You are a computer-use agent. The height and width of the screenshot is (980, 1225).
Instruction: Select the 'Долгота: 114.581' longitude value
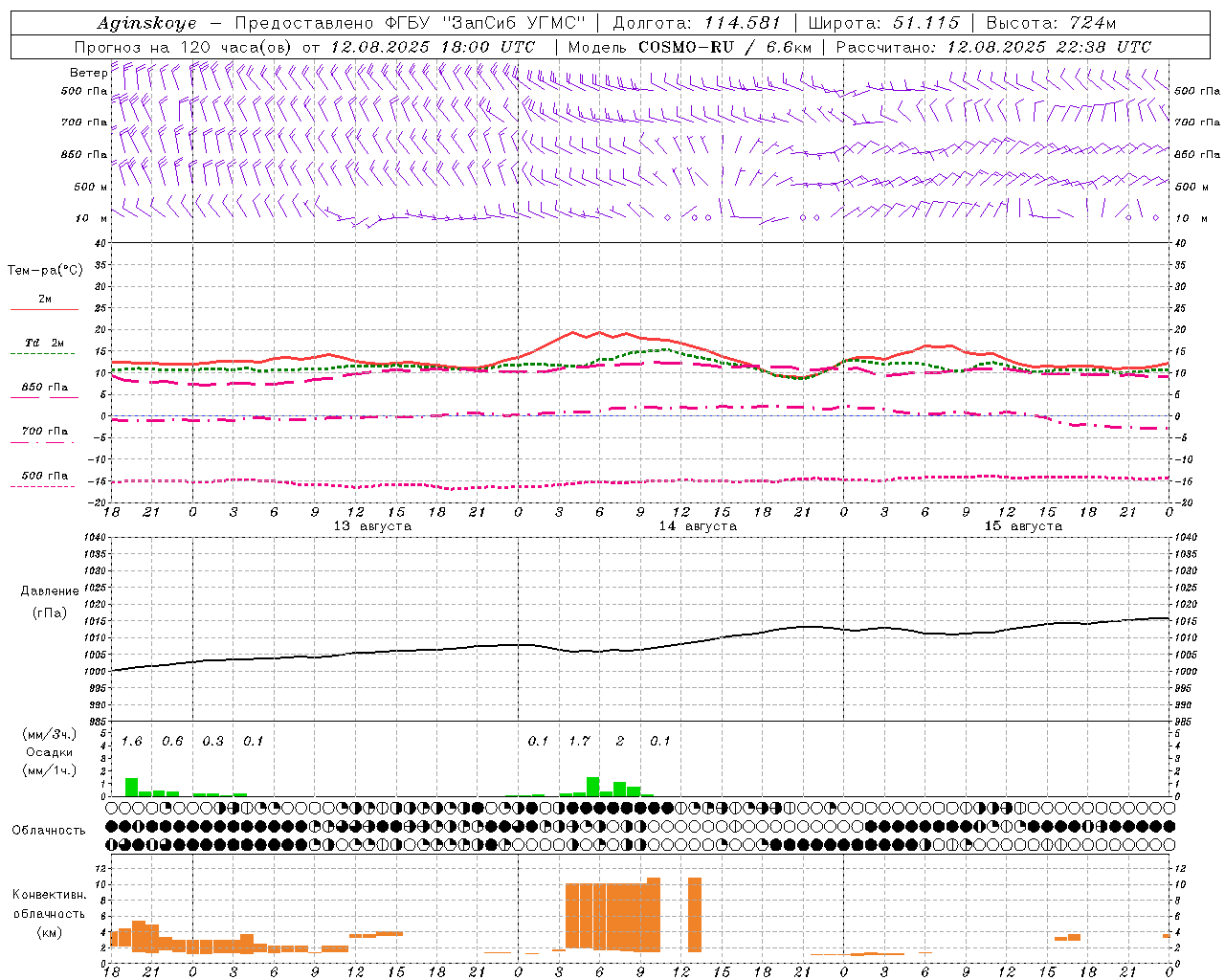pyautogui.click(x=697, y=23)
